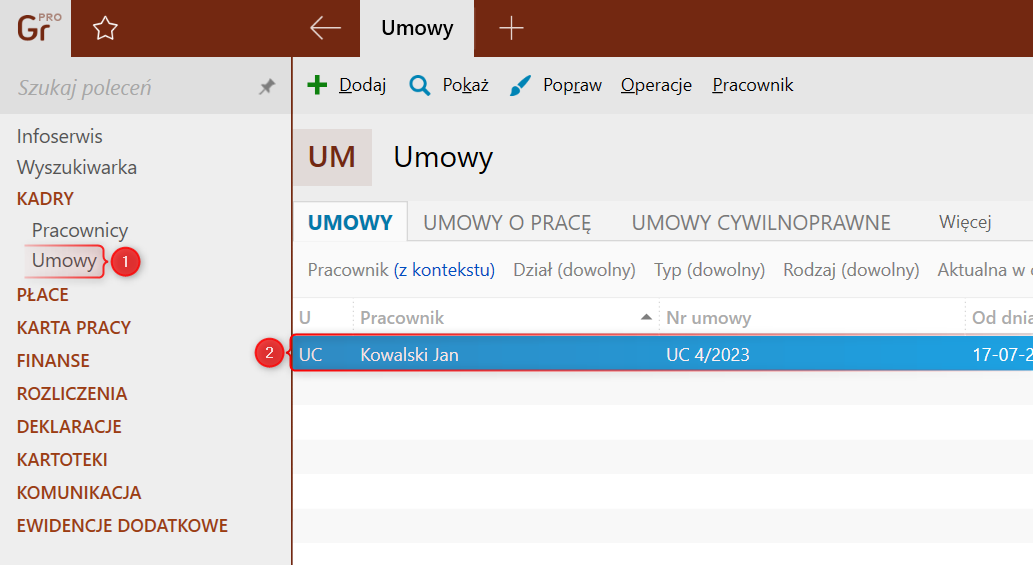Open the Operacje menu
Viewport: 1033px width, 565px height.
(656, 85)
